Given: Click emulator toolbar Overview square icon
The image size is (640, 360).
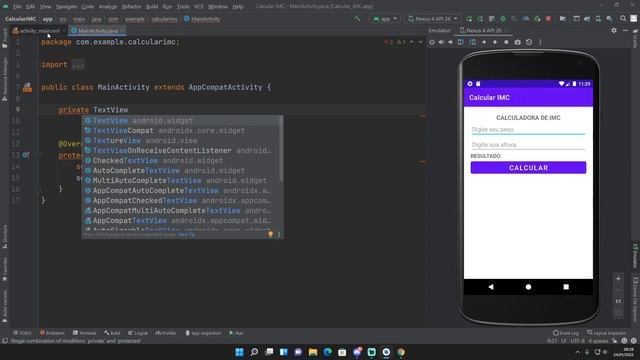Looking at the screenshot, I should (506, 42).
